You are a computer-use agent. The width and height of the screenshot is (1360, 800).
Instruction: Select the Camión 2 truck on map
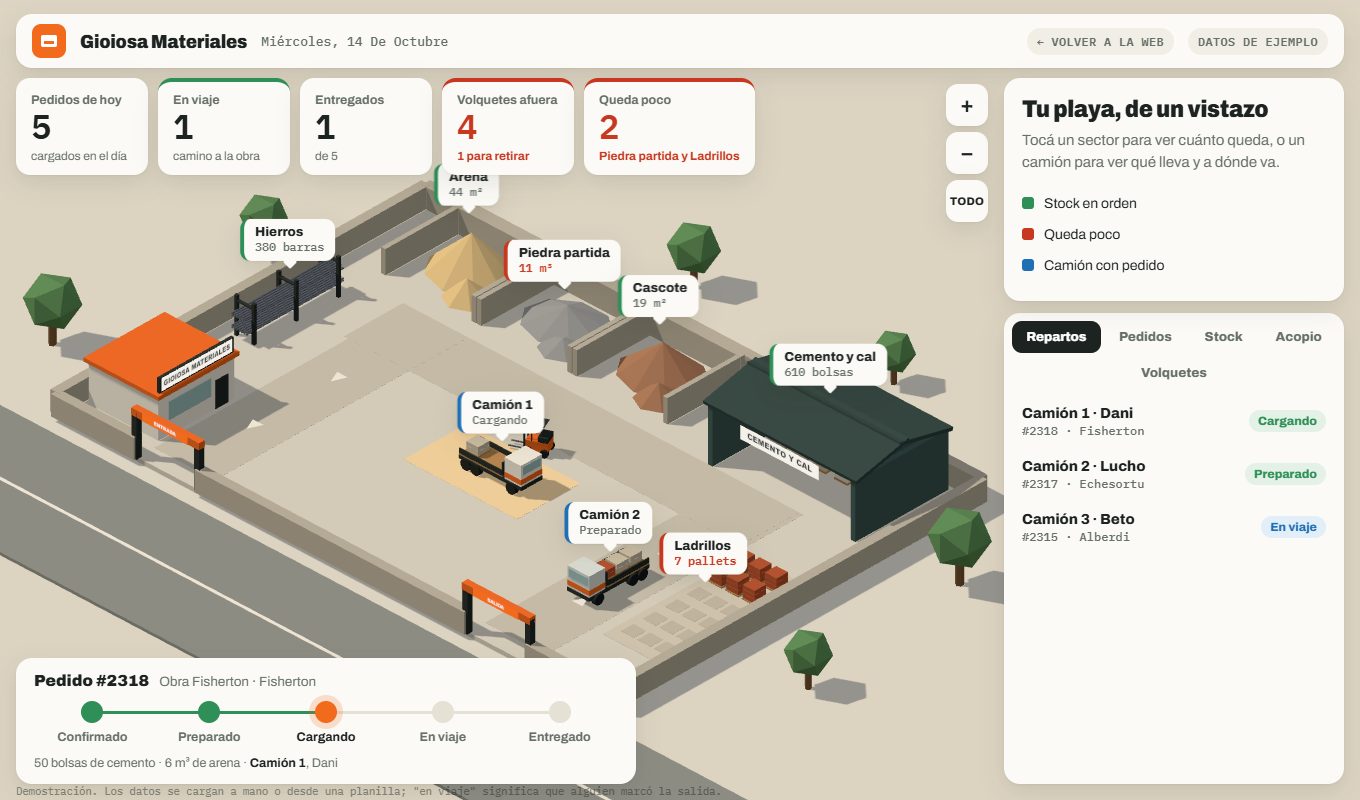click(x=607, y=576)
